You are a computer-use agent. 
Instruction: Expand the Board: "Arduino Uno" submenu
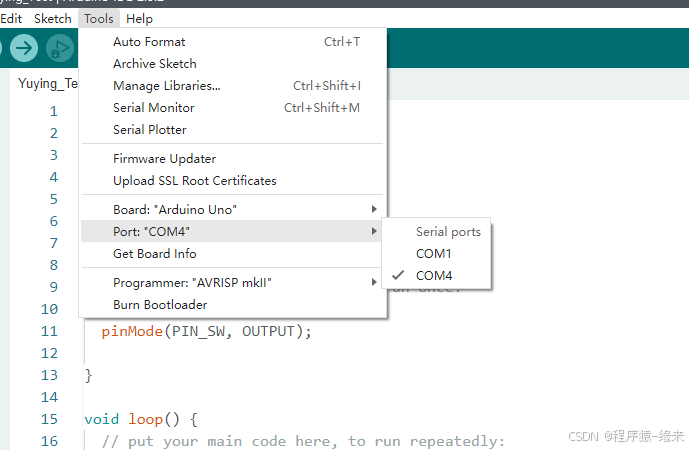point(233,210)
